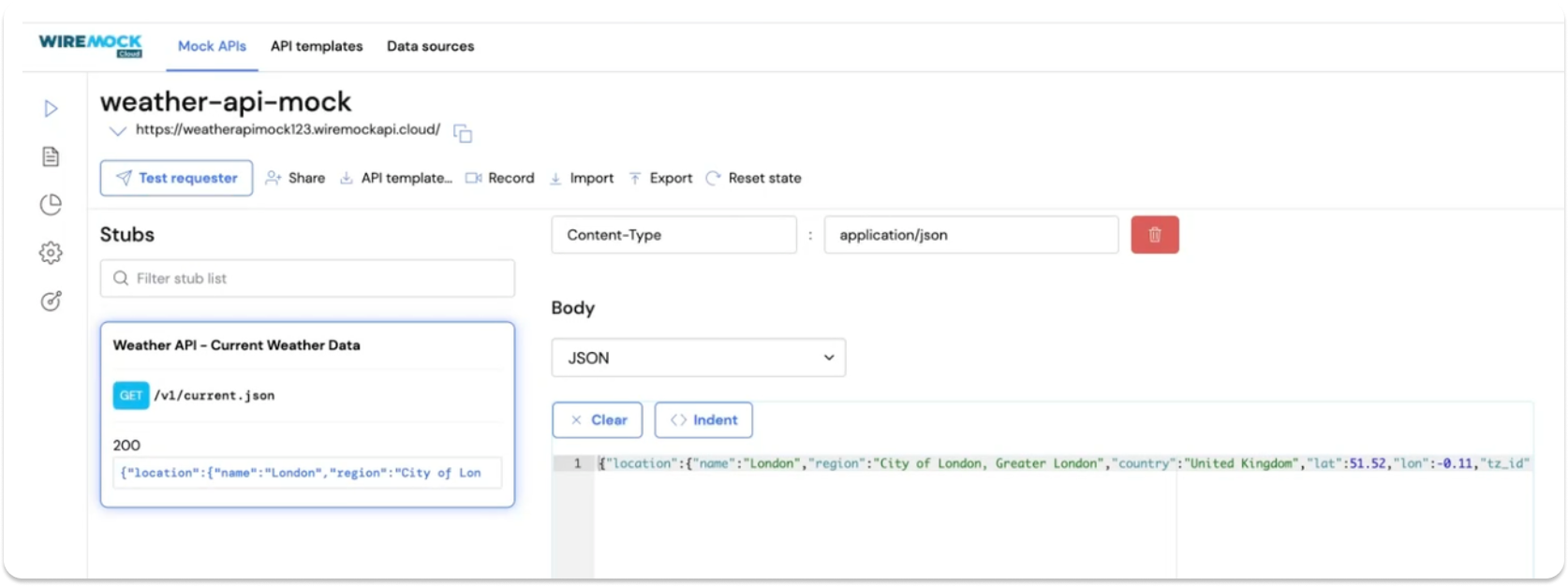1568x586 pixels.
Task: Click inside the JSON body editor line 1
Action: (x=1064, y=463)
